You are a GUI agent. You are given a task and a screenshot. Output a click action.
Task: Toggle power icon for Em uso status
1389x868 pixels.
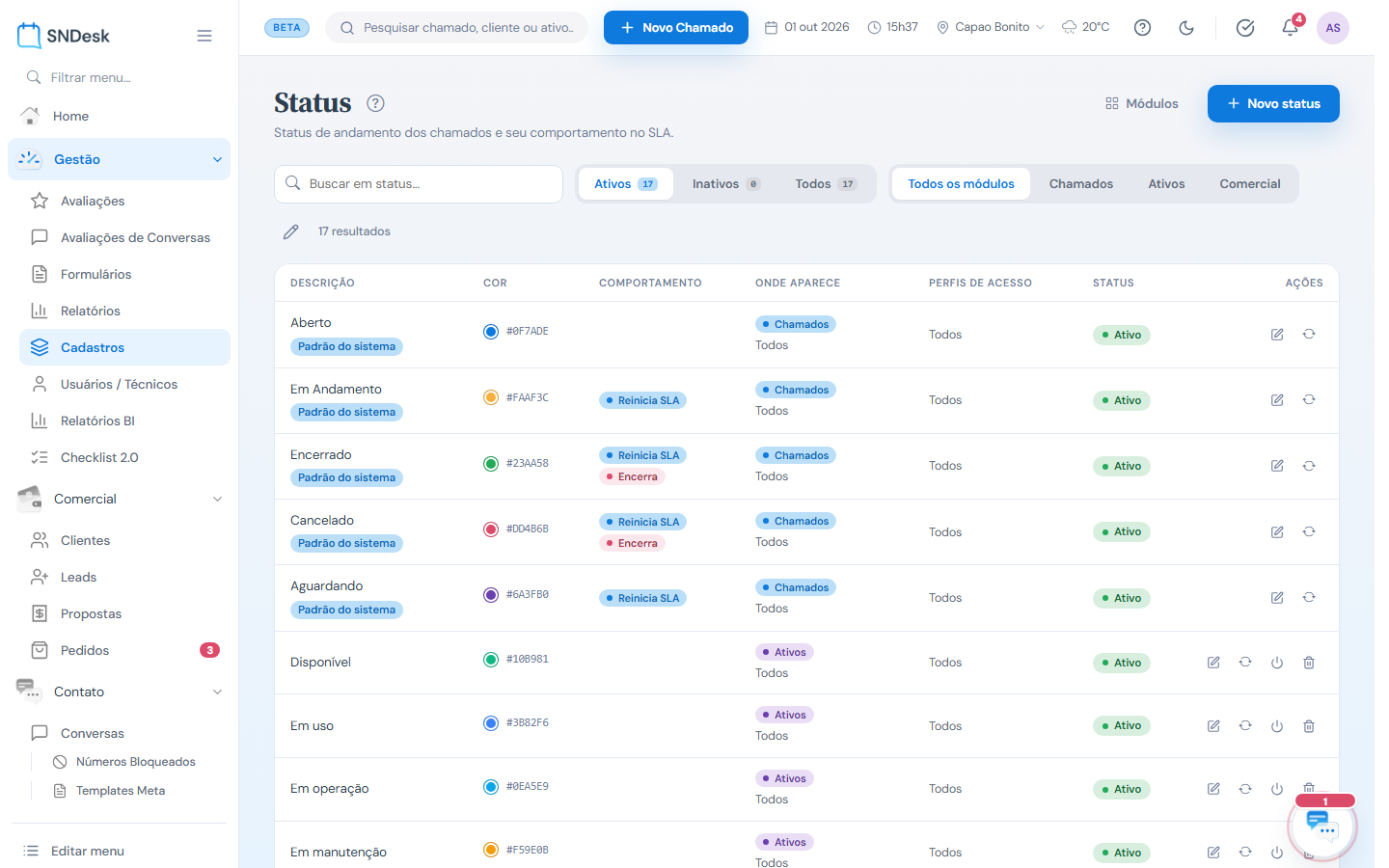pos(1277,726)
